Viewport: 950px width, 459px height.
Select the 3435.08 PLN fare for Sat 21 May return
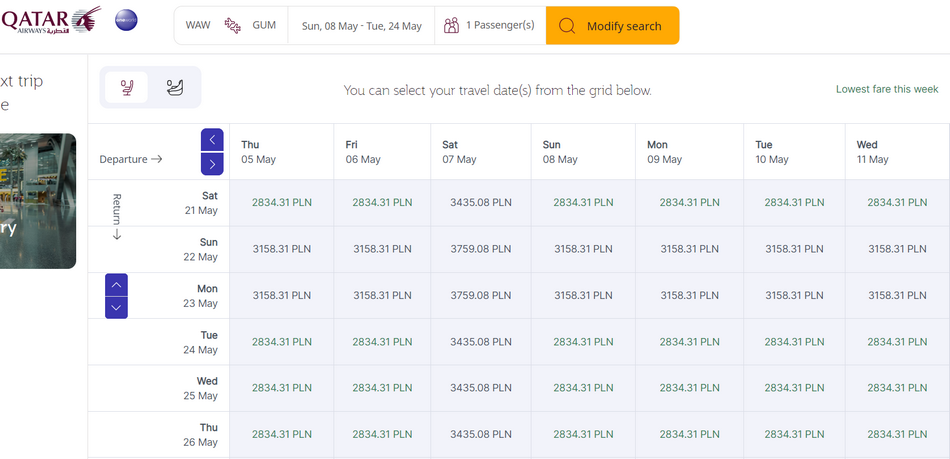point(480,202)
